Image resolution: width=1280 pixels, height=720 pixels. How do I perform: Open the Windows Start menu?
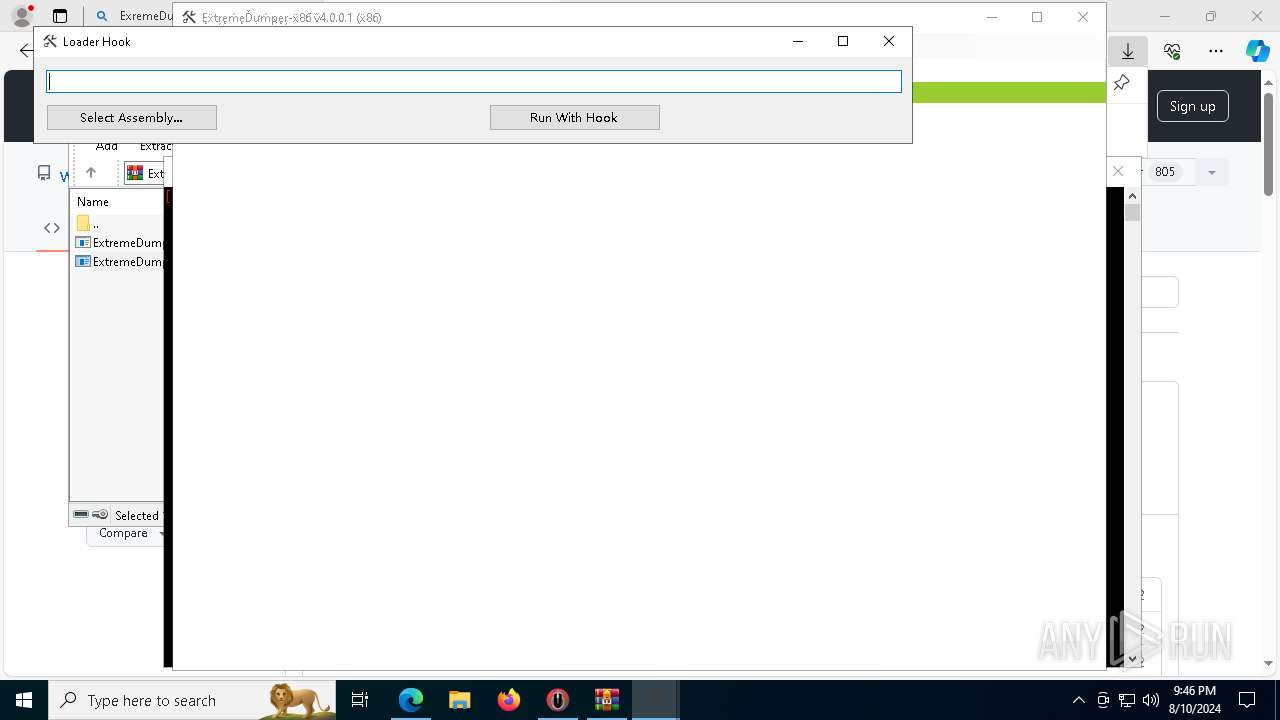(24, 700)
